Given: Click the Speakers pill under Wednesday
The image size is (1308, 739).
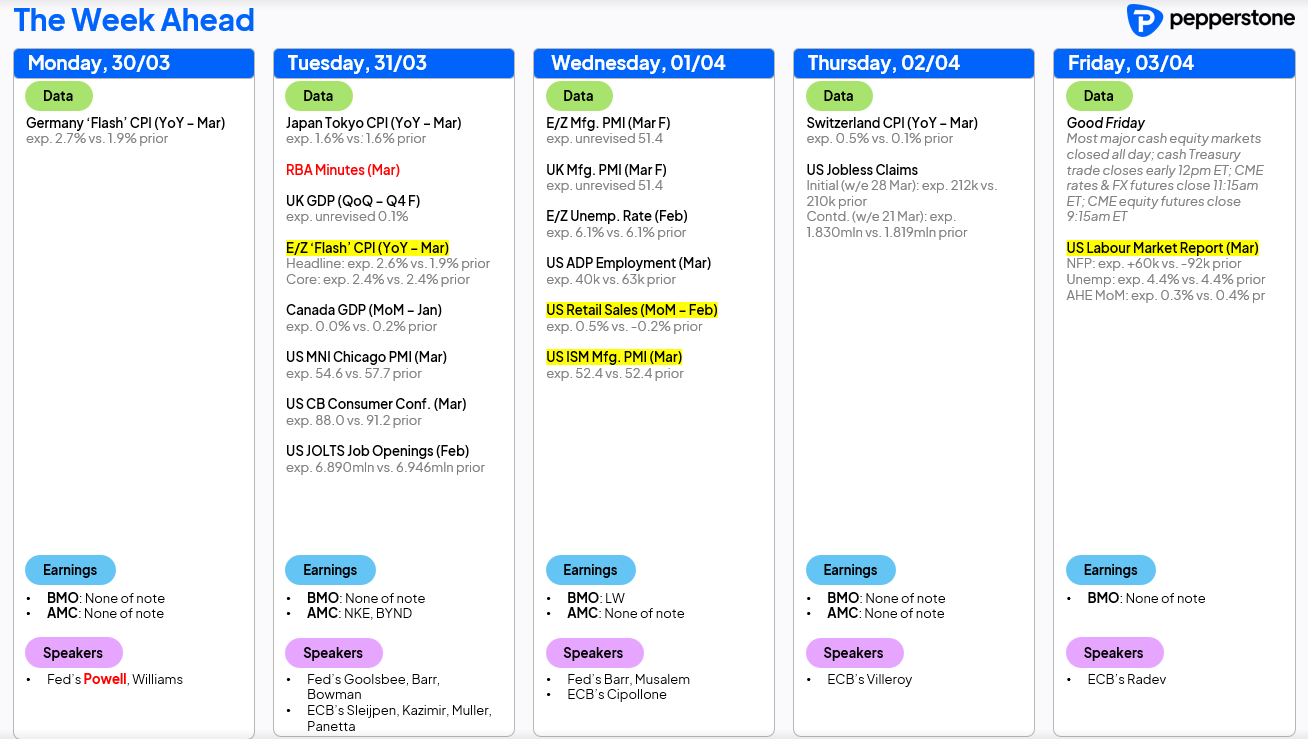Looking at the screenshot, I should point(593,653).
